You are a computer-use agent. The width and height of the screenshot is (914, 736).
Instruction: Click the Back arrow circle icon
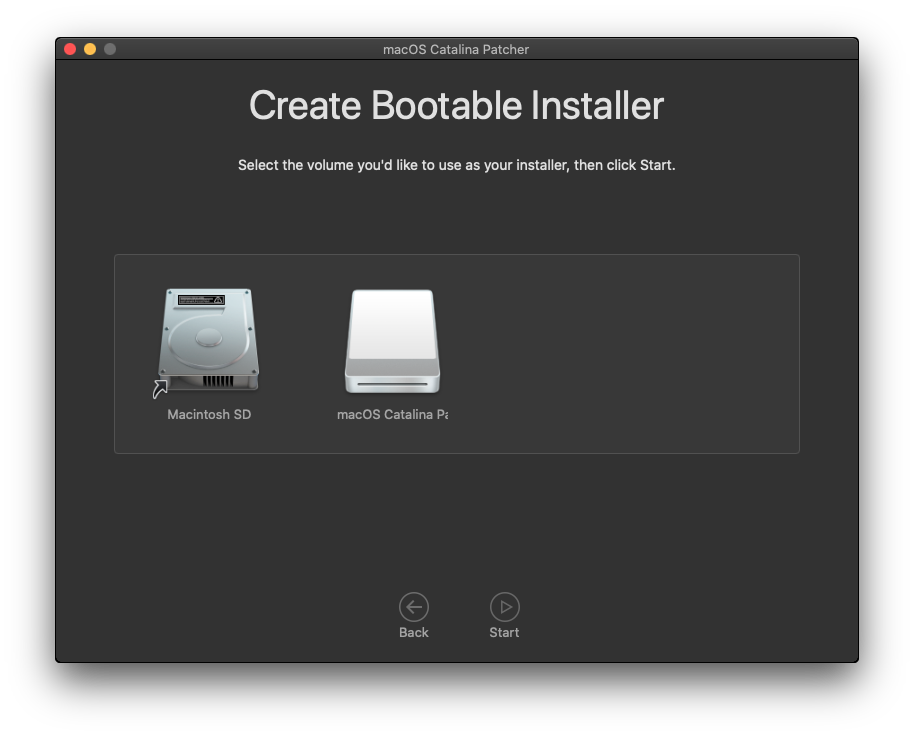(x=414, y=607)
